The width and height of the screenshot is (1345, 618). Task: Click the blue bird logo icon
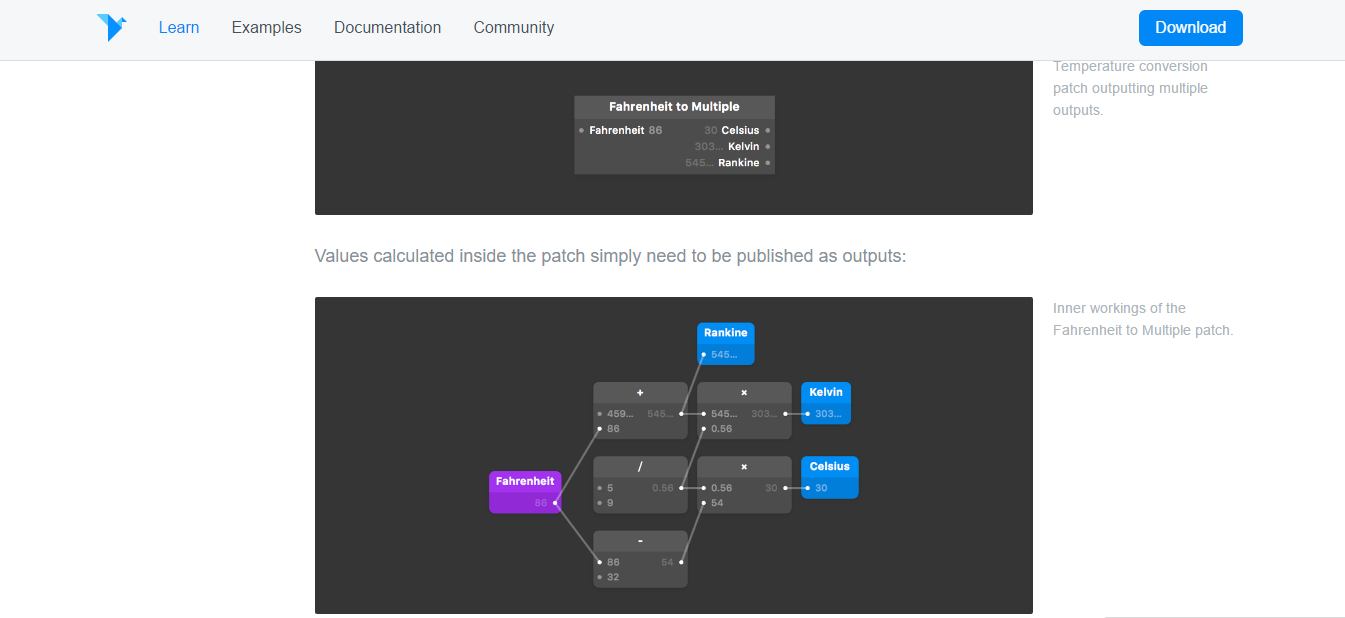tap(111, 28)
